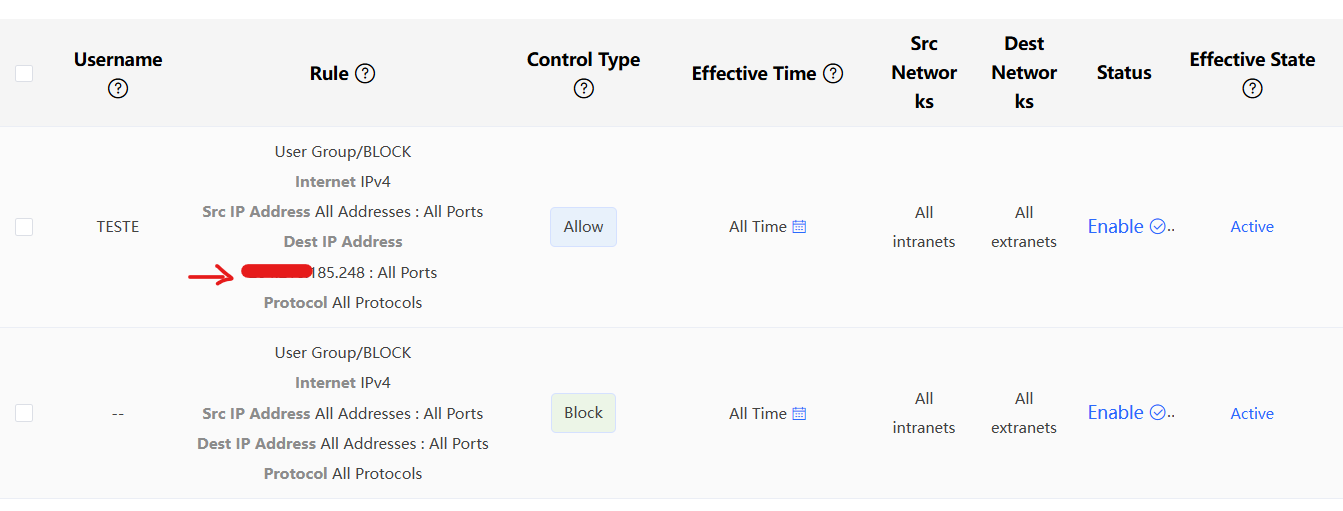Click the Username help question-mark icon
This screenshot has width=1343, height=511.
[x=118, y=89]
